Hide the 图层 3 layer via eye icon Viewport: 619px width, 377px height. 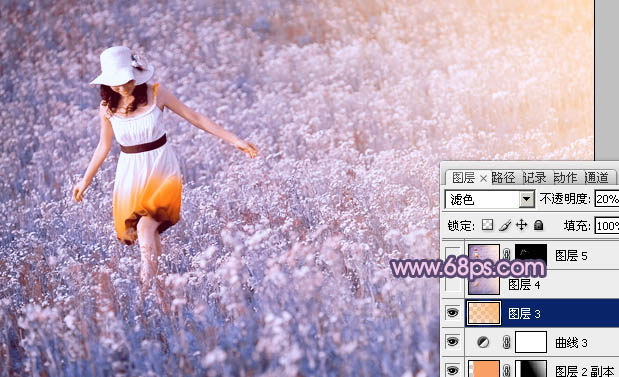(452, 313)
